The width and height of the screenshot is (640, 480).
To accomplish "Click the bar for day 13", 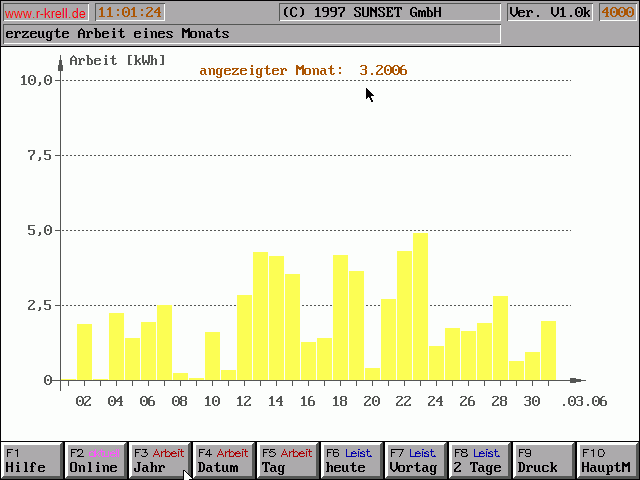I will tap(260, 317).
